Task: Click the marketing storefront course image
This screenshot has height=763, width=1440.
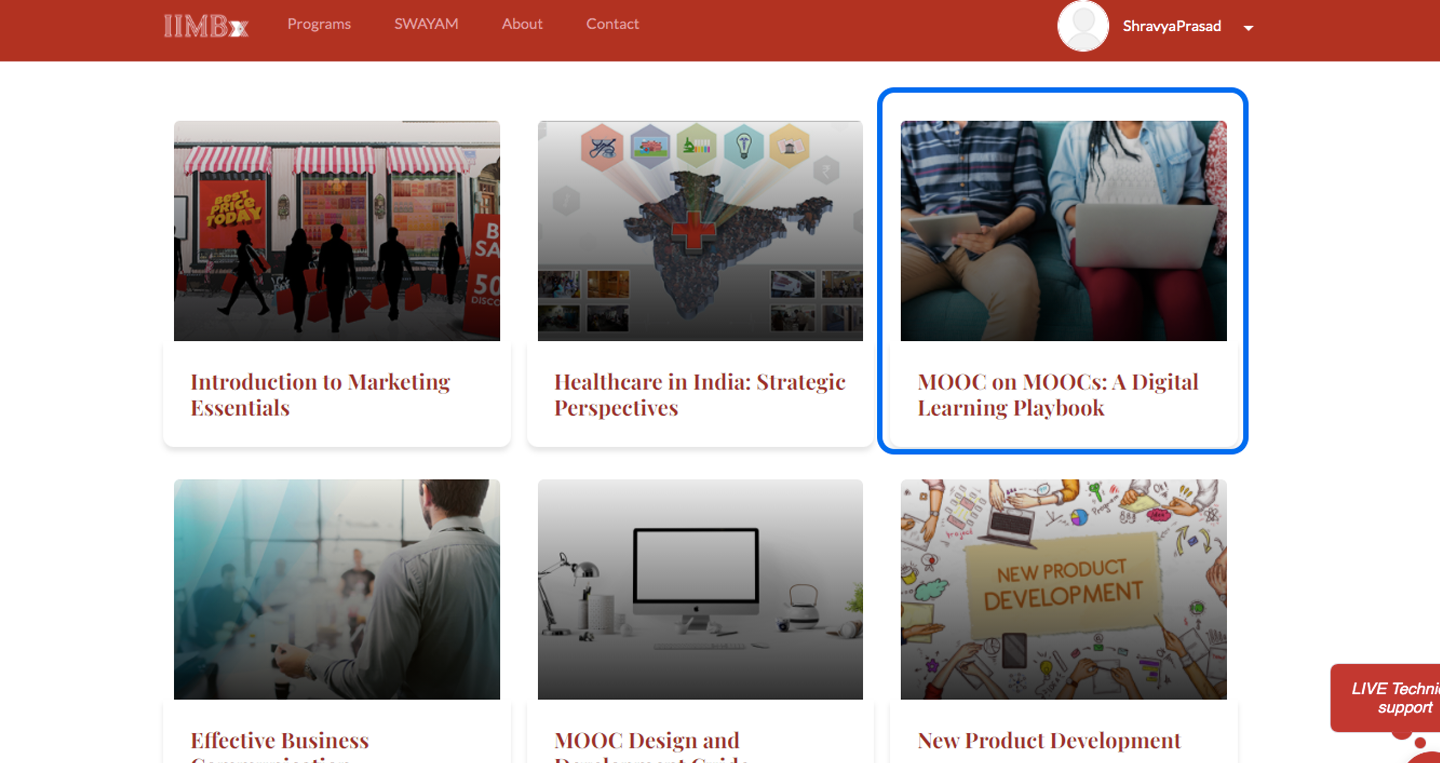Action: point(337,231)
